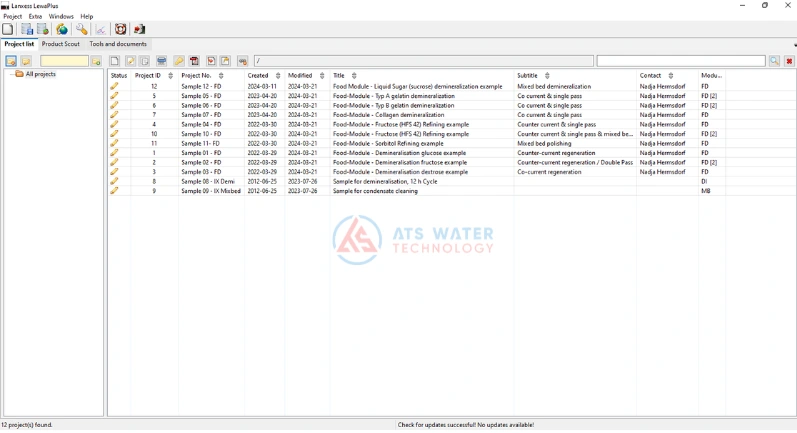Click the PDF export icon in project toolbar

(194, 61)
